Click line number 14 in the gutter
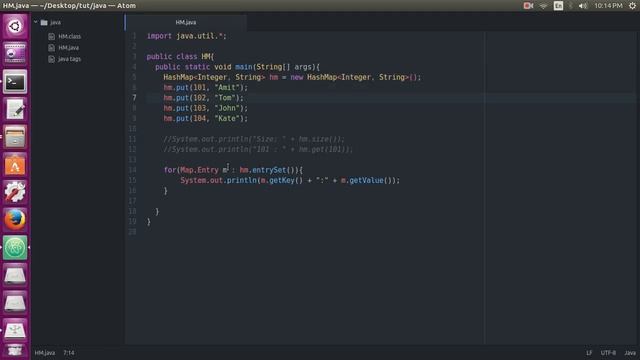Image resolution: width=640 pixels, height=360 pixels. click(x=132, y=170)
